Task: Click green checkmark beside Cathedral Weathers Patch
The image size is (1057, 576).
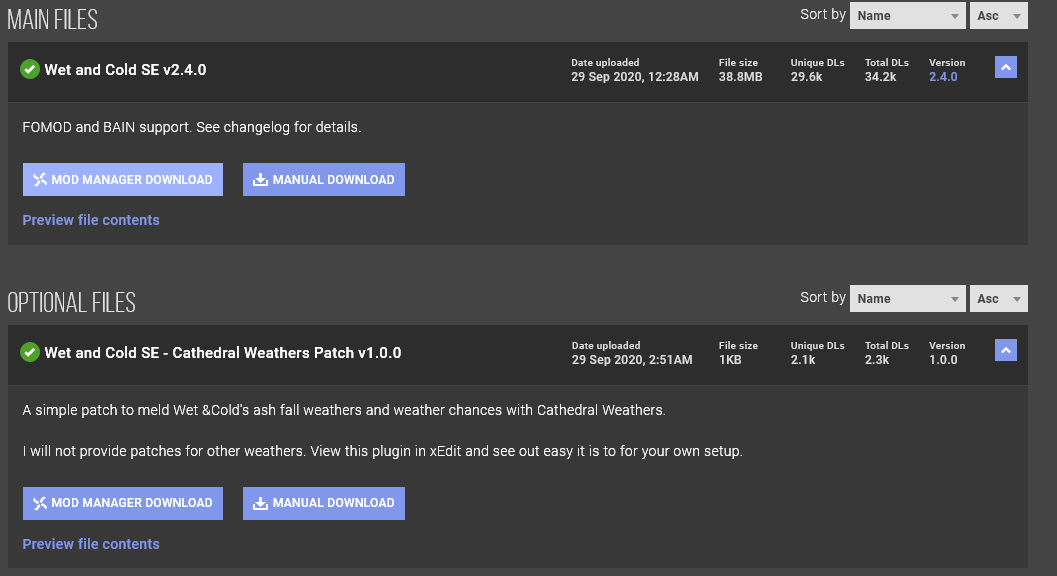Action: [30, 352]
